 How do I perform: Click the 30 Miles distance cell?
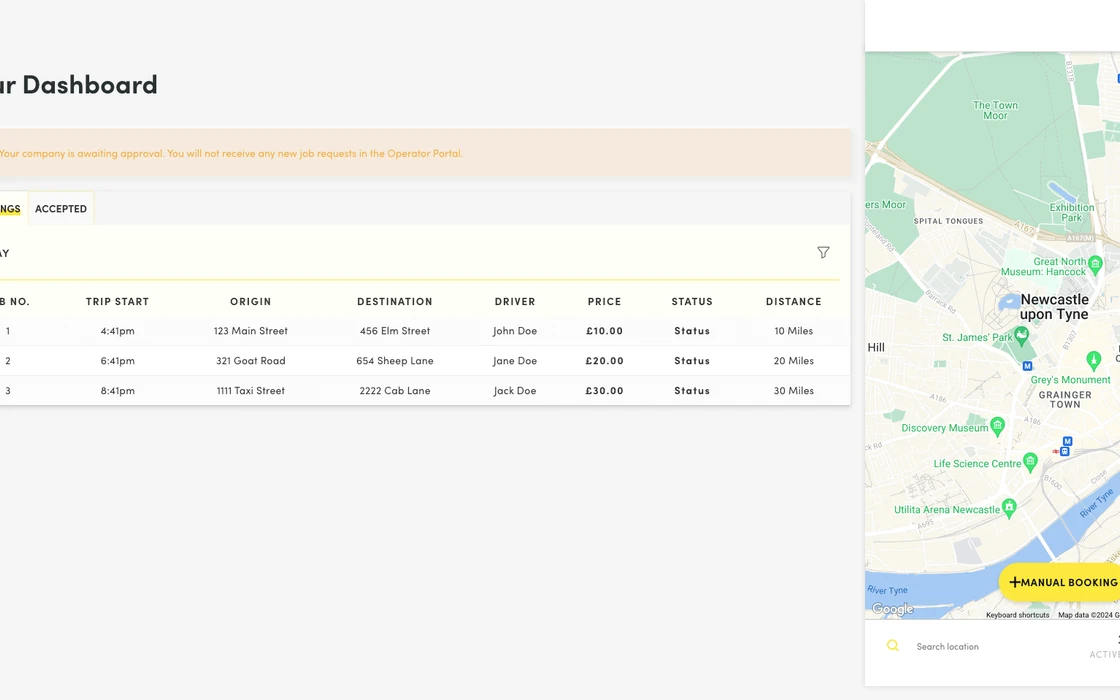tap(794, 391)
